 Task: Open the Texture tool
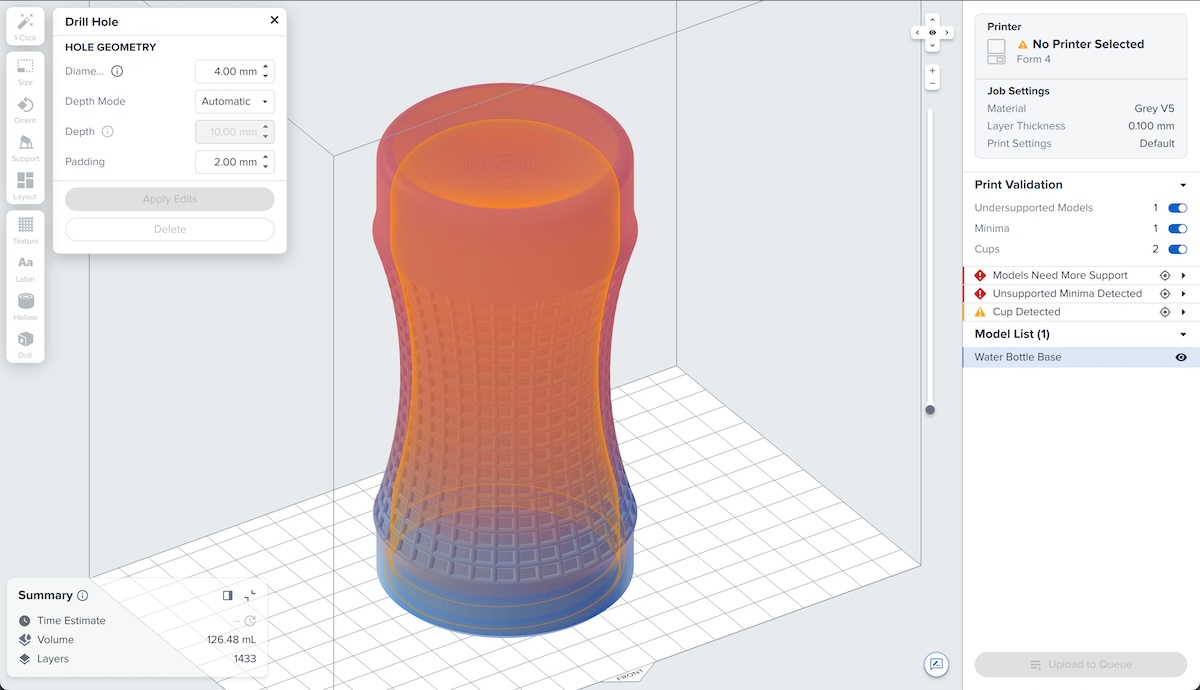pyautogui.click(x=25, y=232)
